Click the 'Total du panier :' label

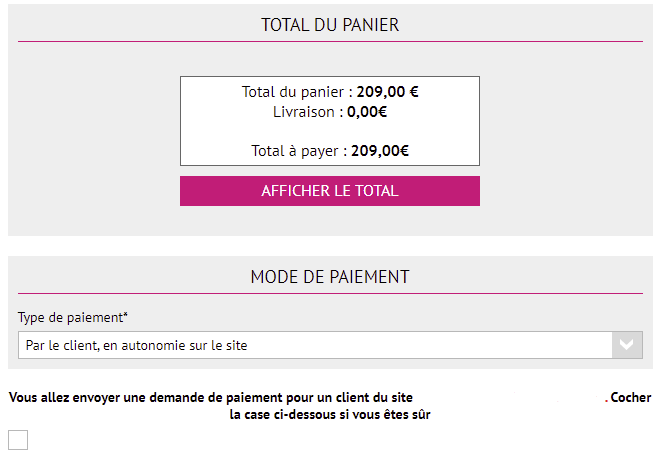(294, 92)
